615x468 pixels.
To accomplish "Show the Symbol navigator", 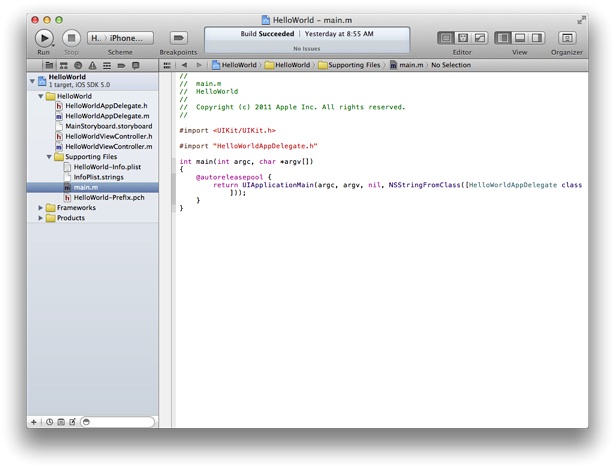I will point(63,65).
